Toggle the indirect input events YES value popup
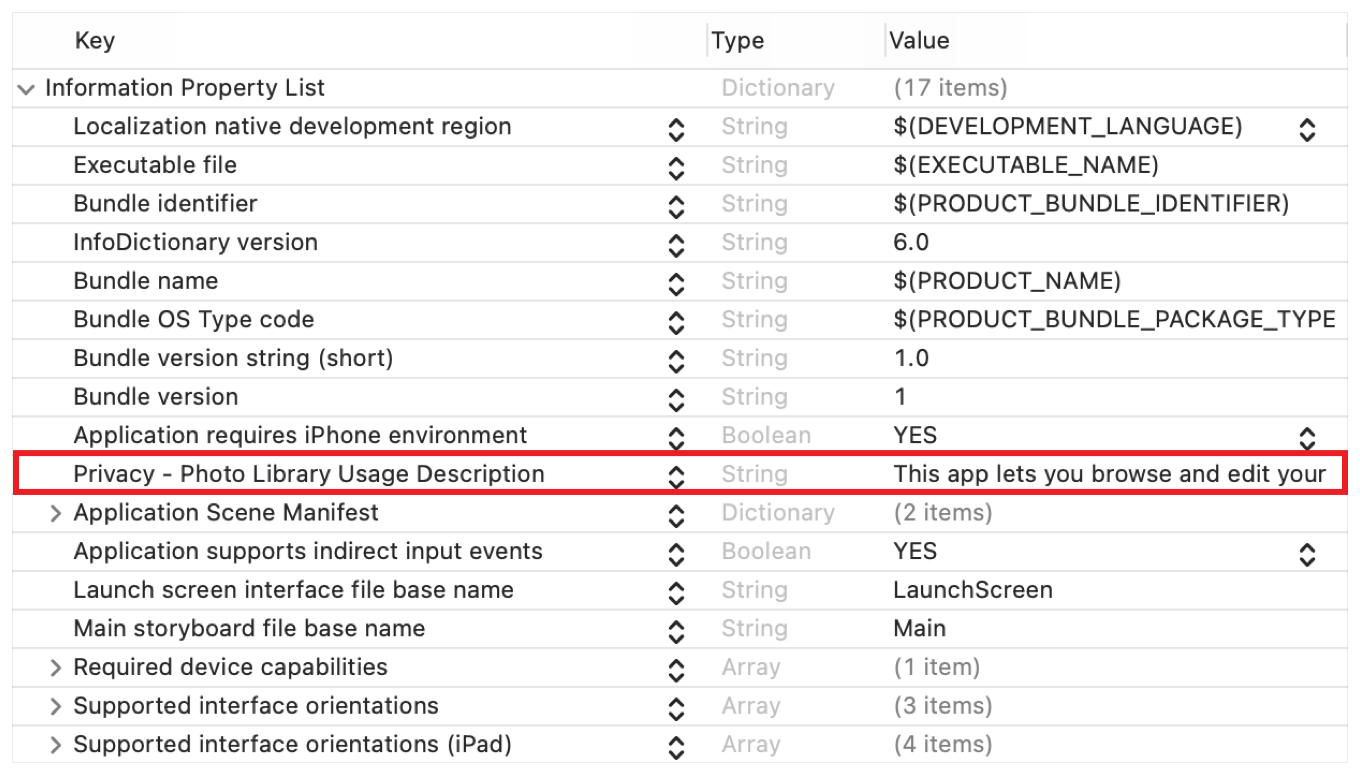The image size is (1360, 775). (x=1306, y=554)
